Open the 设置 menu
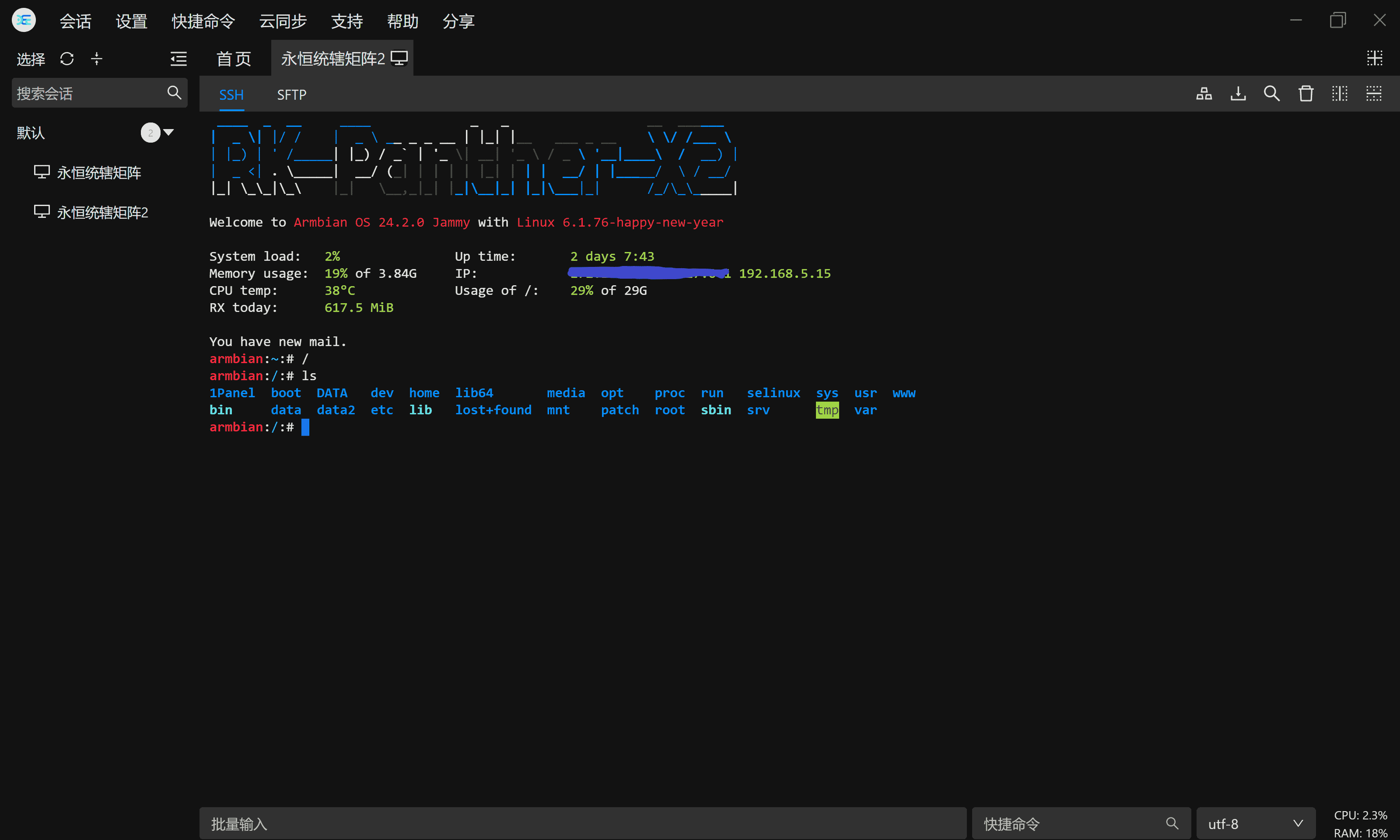 pyautogui.click(x=131, y=21)
